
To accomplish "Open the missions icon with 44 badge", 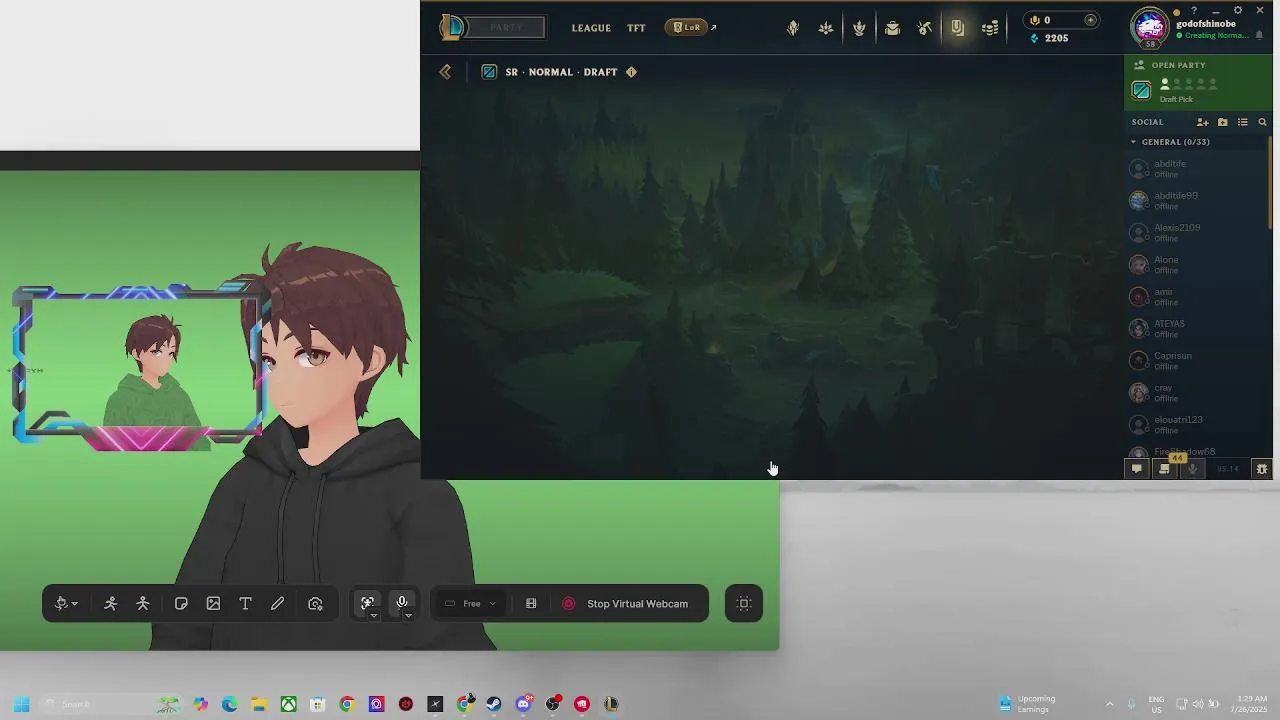I will 1164,468.
